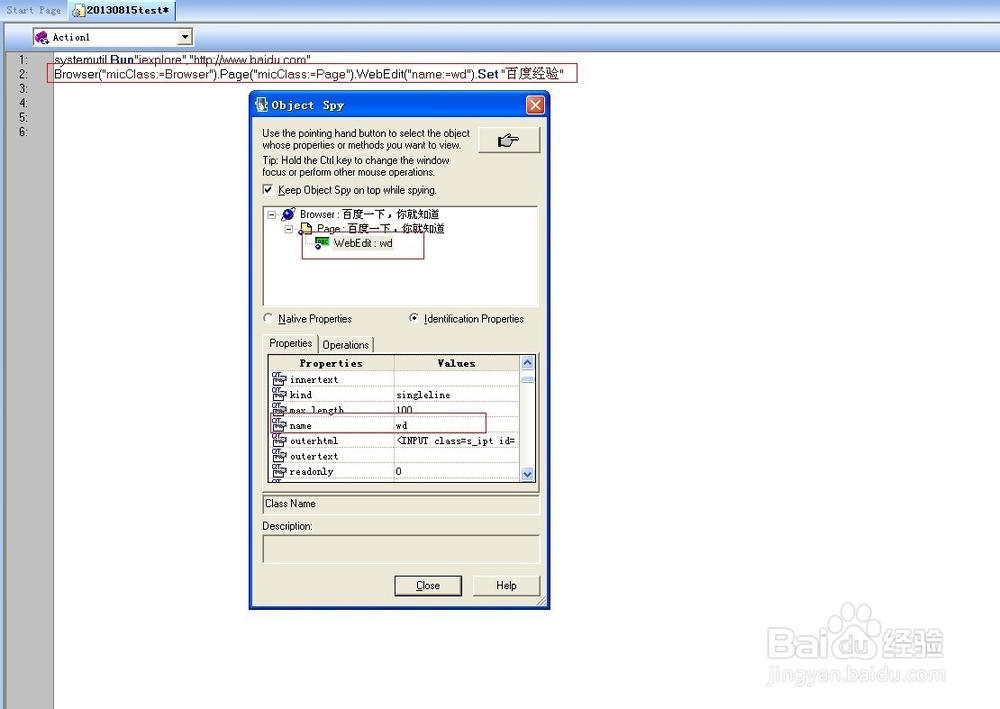Click the Help button
1000x709 pixels.
click(x=506, y=585)
